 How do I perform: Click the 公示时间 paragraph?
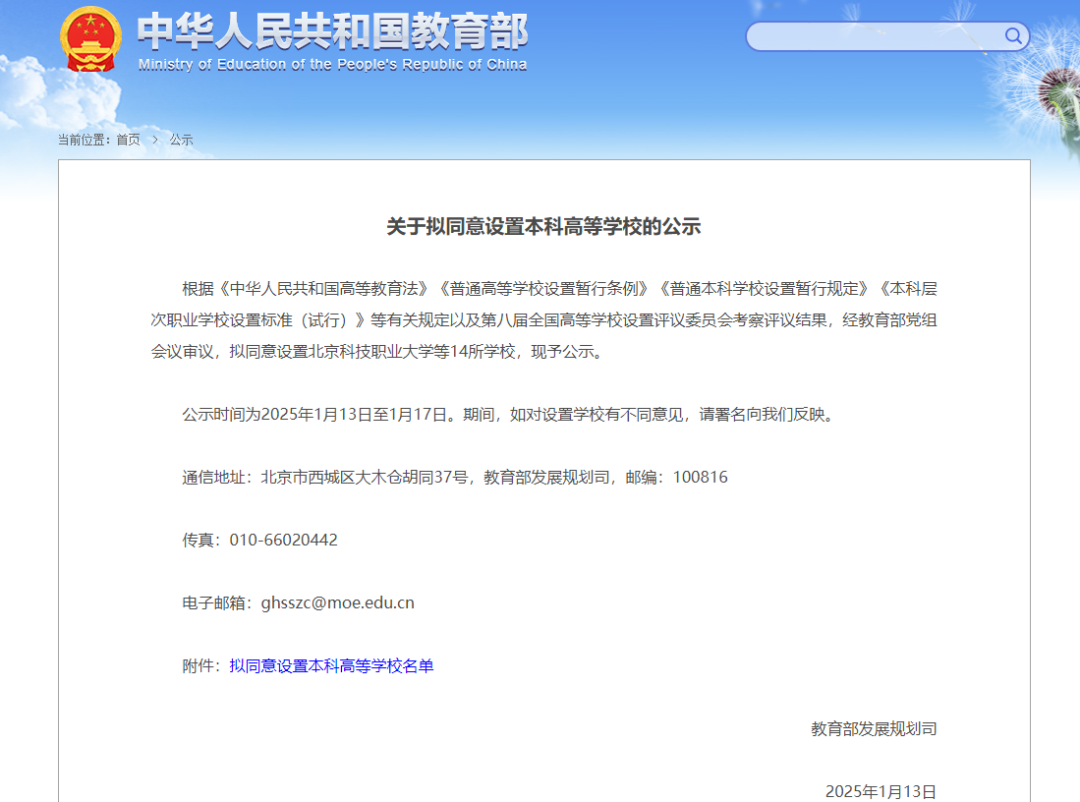[x=507, y=414]
